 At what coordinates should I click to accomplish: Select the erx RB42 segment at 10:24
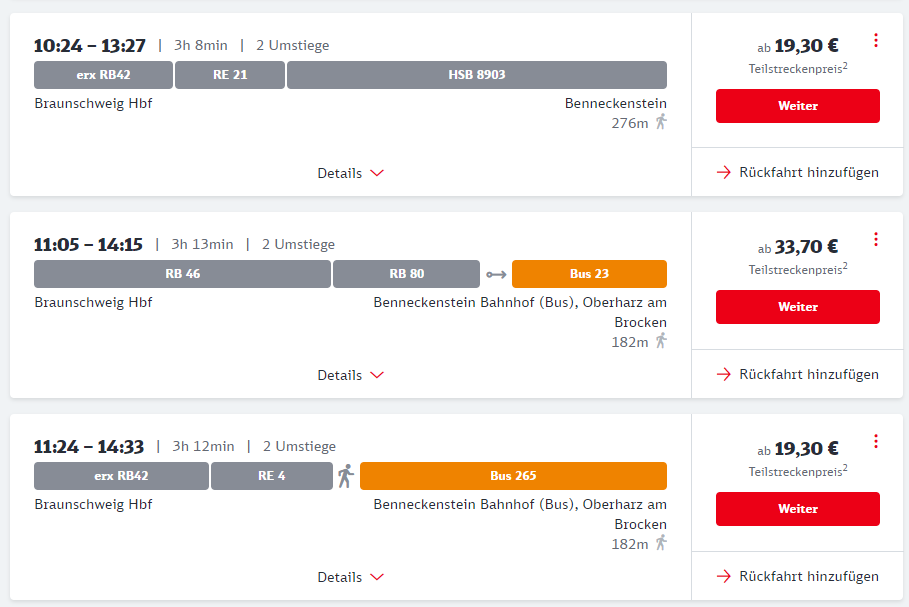pyautogui.click(x=103, y=75)
